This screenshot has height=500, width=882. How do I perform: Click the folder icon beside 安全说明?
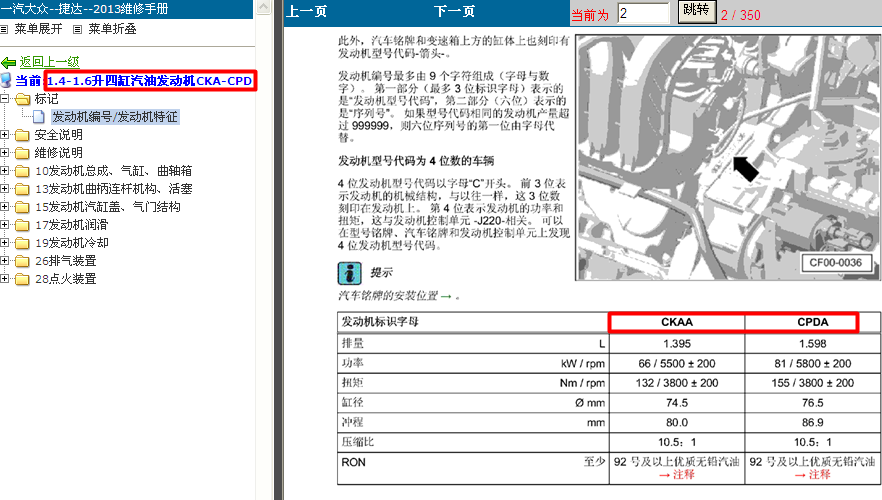(x=22, y=135)
